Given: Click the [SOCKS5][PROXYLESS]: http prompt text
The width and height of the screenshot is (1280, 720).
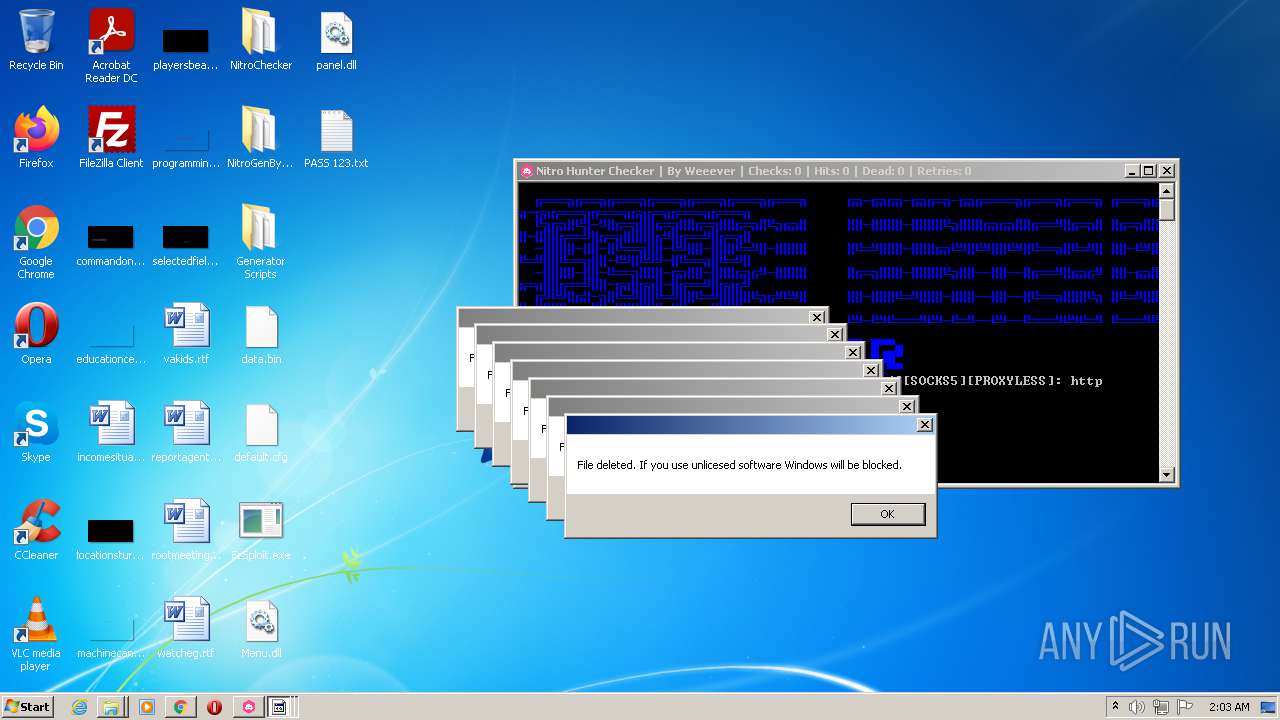Looking at the screenshot, I should click(x=1003, y=381).
